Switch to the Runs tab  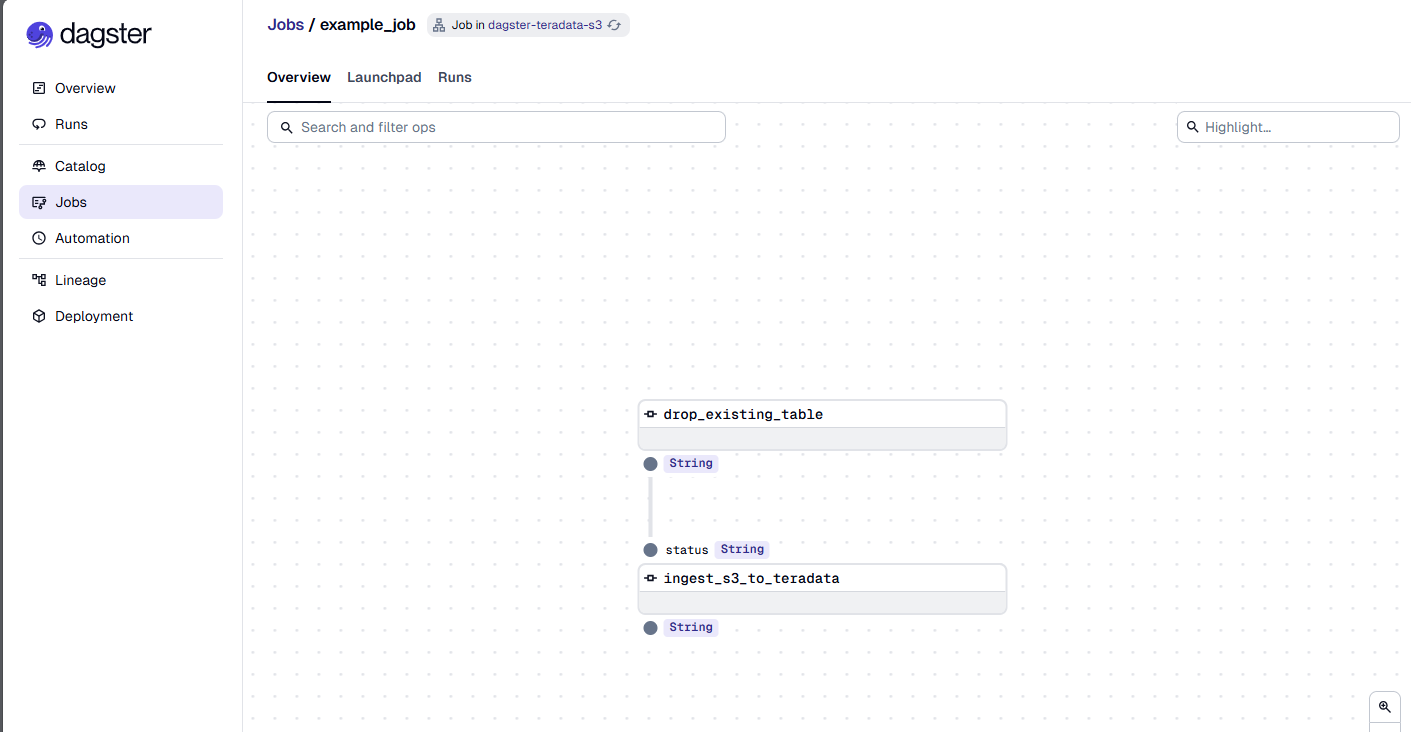point(455,77)
